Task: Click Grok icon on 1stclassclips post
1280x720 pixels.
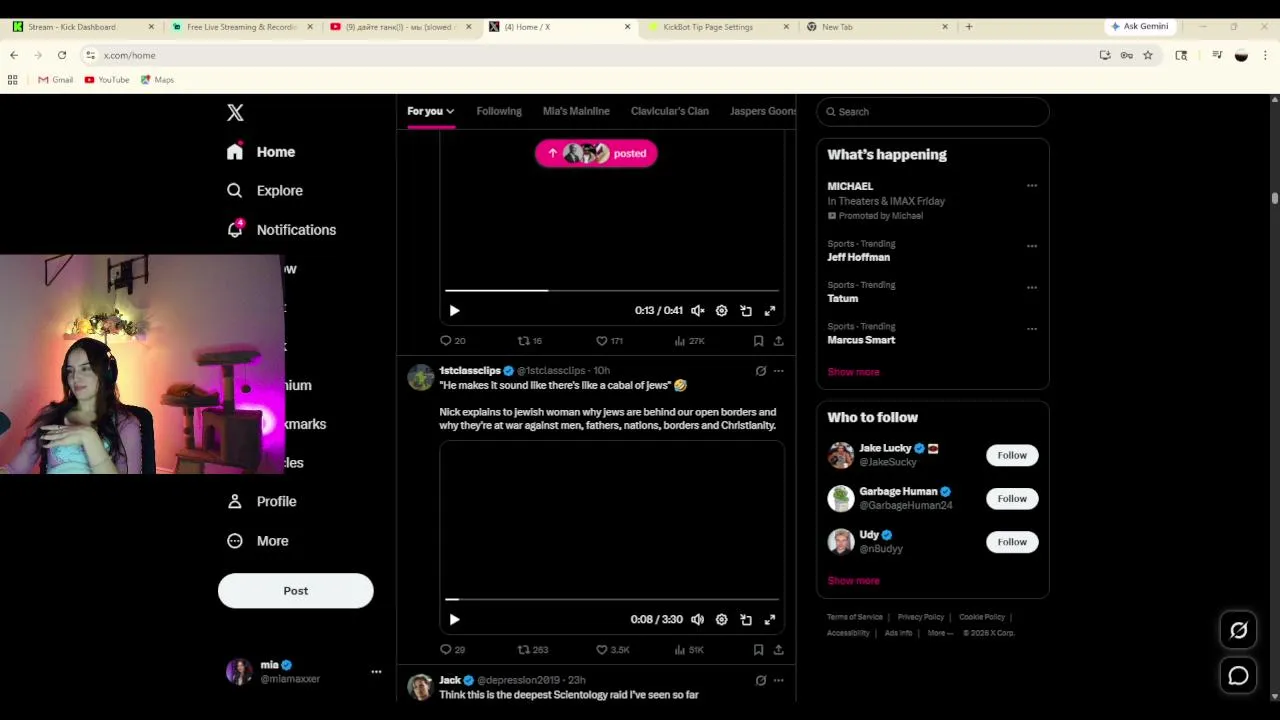Action: (x=761, y=371)
